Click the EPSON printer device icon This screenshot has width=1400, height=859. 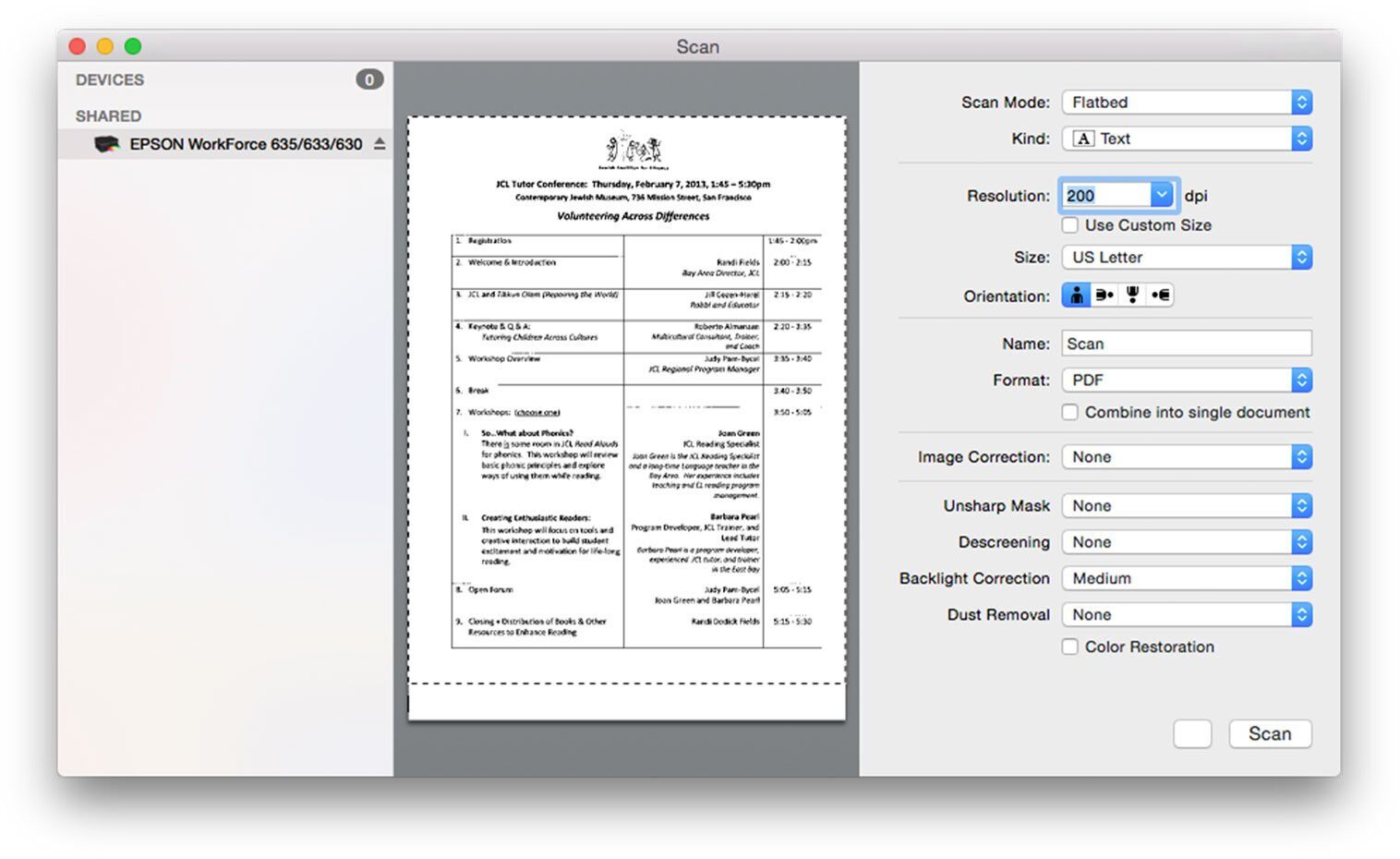107,144
